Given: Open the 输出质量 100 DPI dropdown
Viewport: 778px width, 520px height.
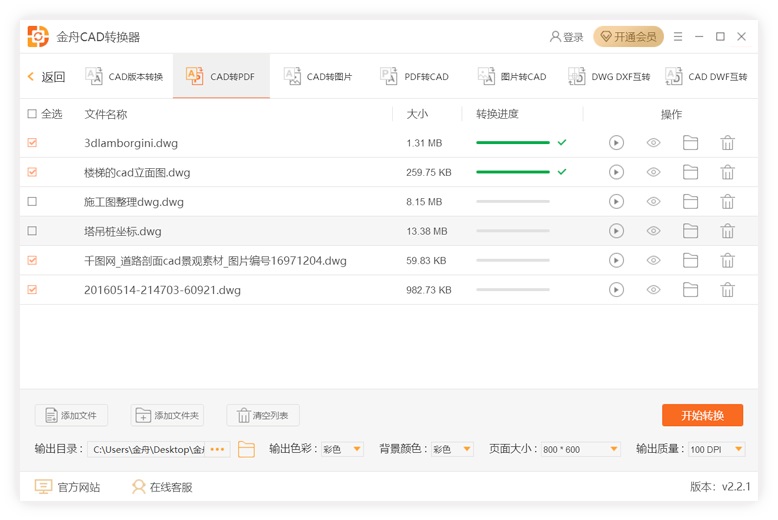Looking at the screenshot, I should click(x=716, y=449).
